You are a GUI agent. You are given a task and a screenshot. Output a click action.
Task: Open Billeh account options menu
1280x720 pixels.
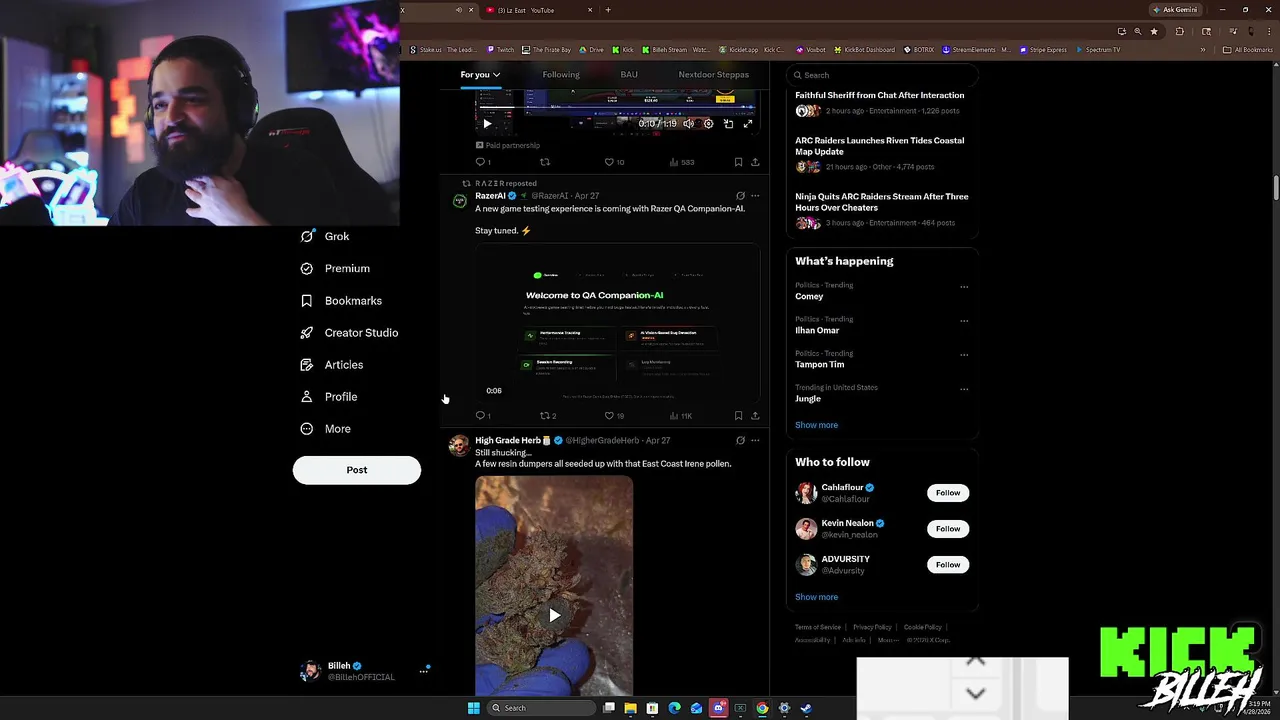point(424,671)
